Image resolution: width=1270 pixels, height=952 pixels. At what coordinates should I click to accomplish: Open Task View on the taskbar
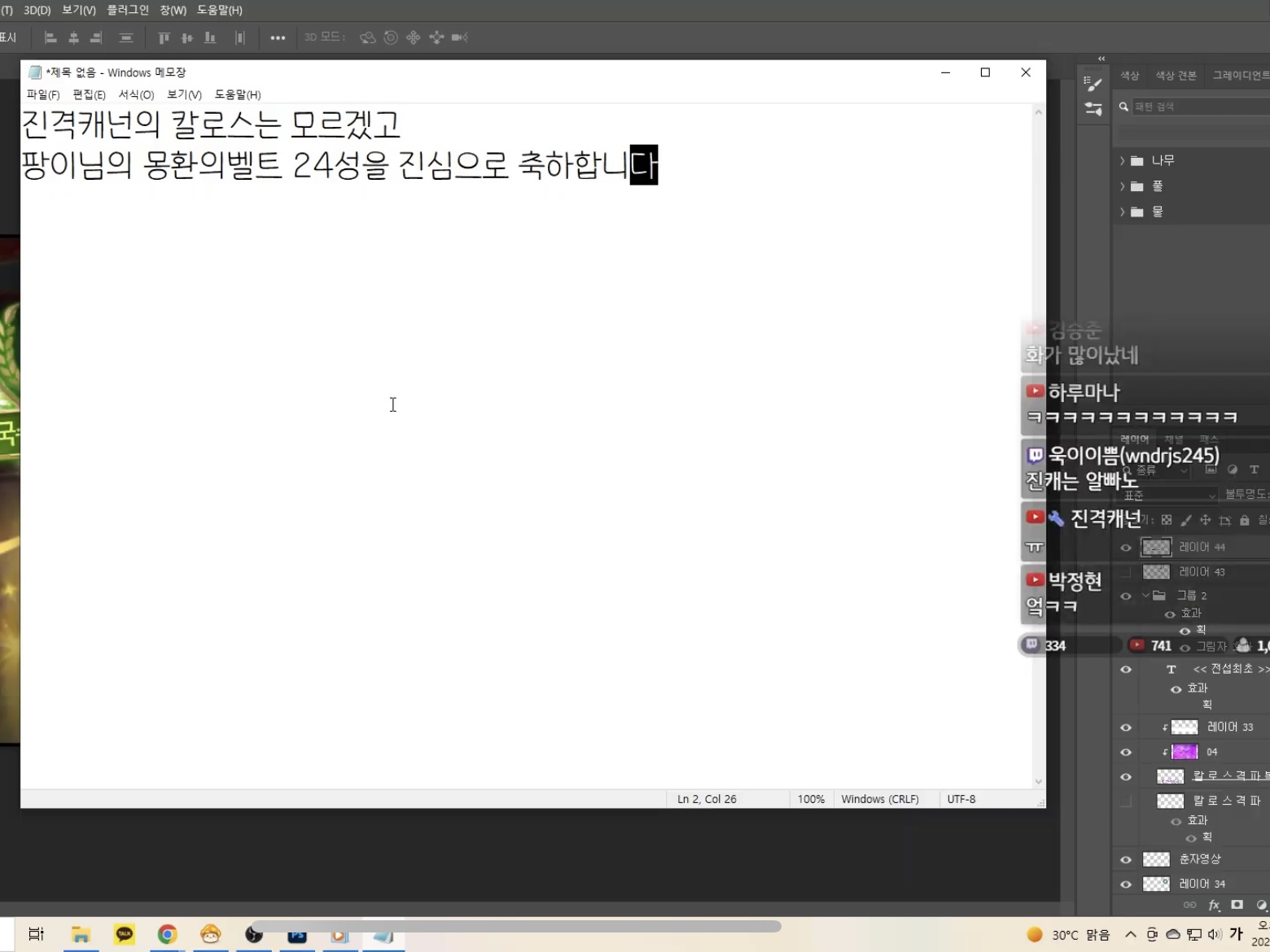coord(37,934)
